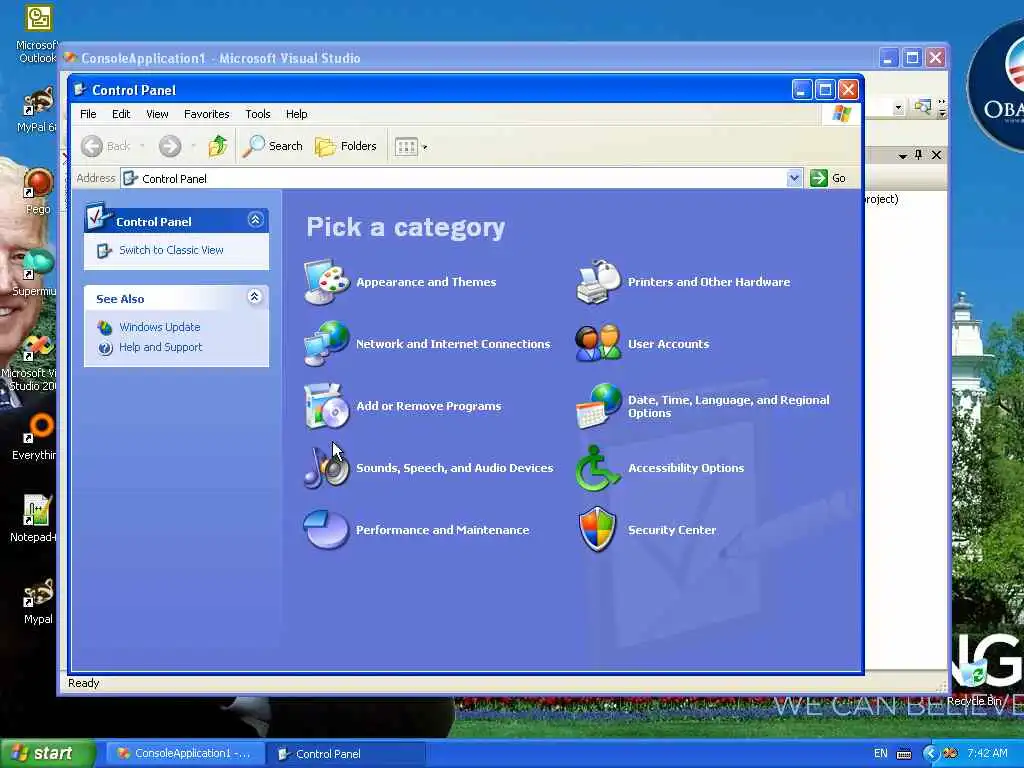Collapse the Control Panel sidebar section
The width and height of the screenshot is (1024, 768).
click(255, 220)
